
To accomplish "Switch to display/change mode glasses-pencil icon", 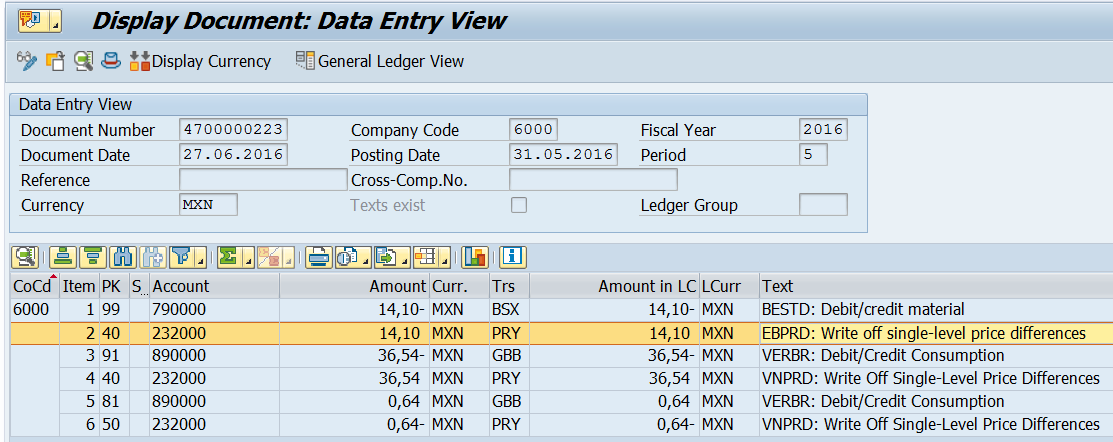I will tap(26, 61).
